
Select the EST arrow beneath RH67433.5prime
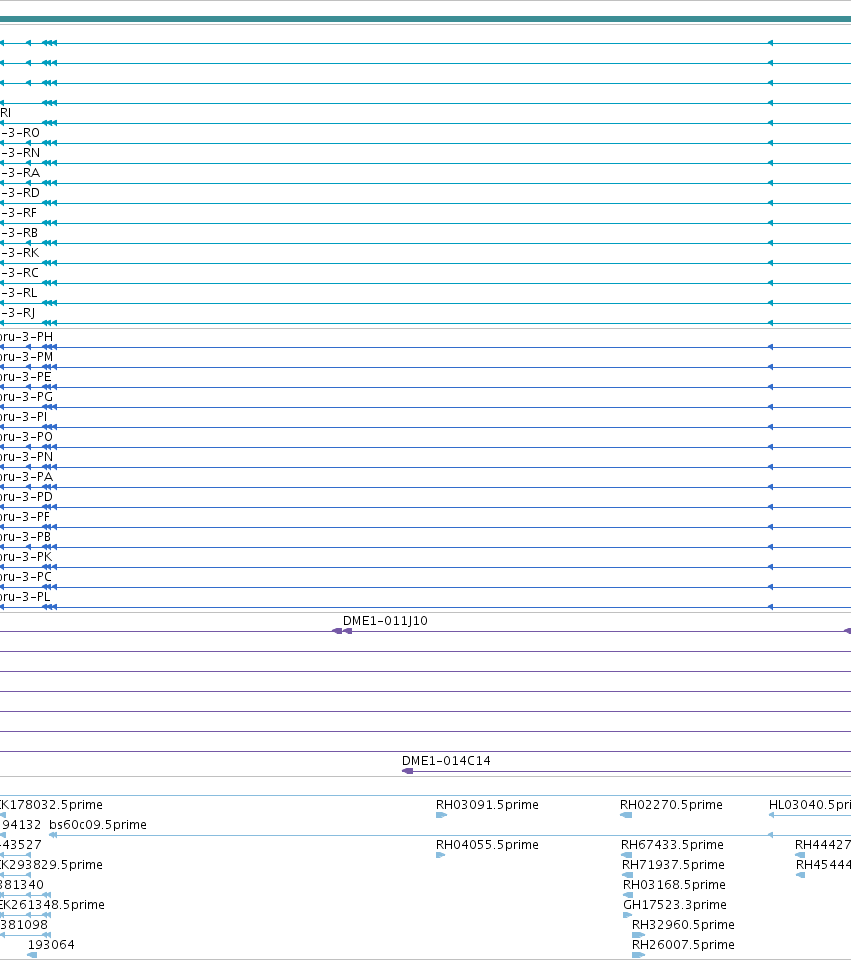[x=626, y=855]
